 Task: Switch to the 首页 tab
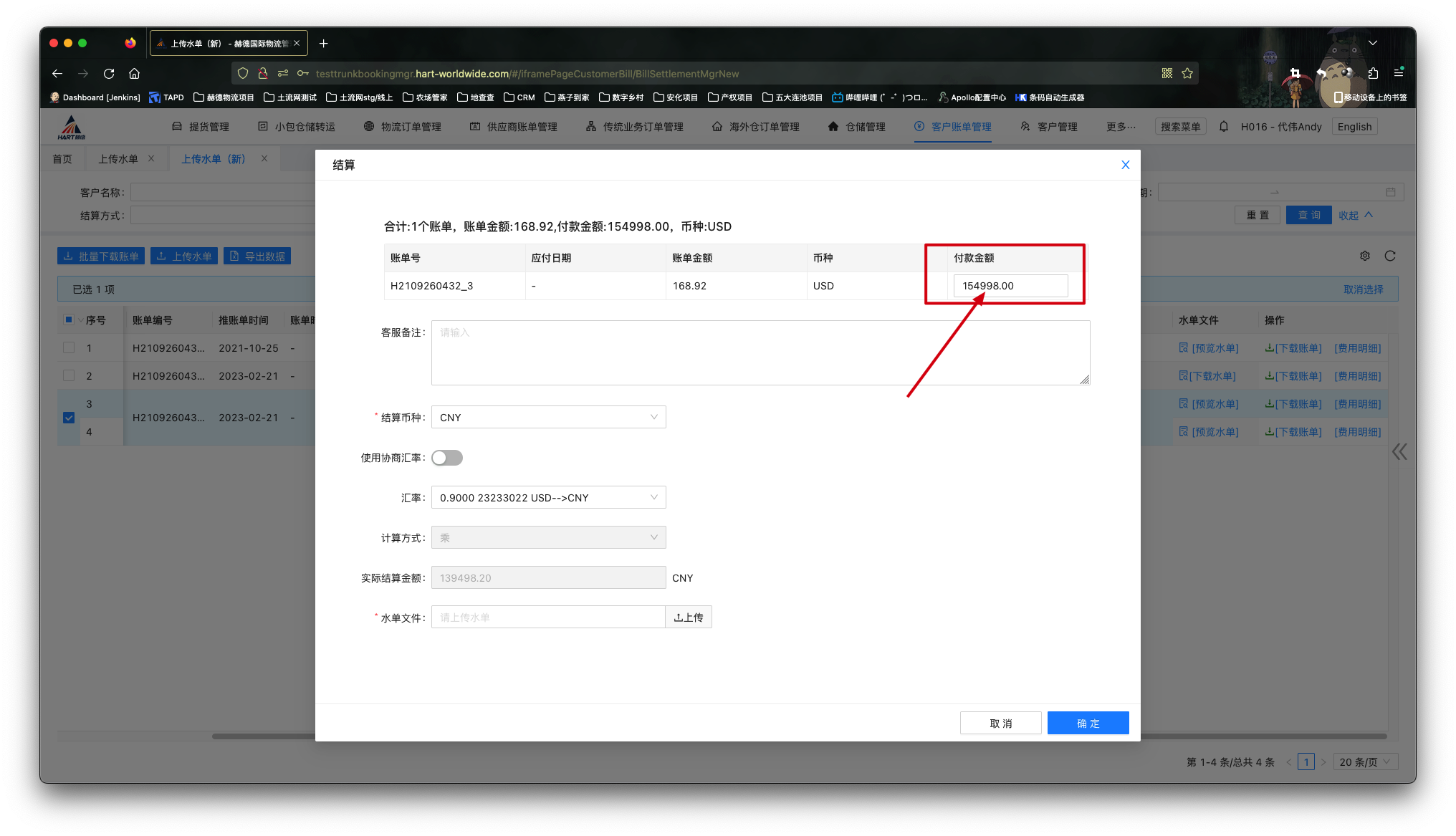[x=62, y=159]
